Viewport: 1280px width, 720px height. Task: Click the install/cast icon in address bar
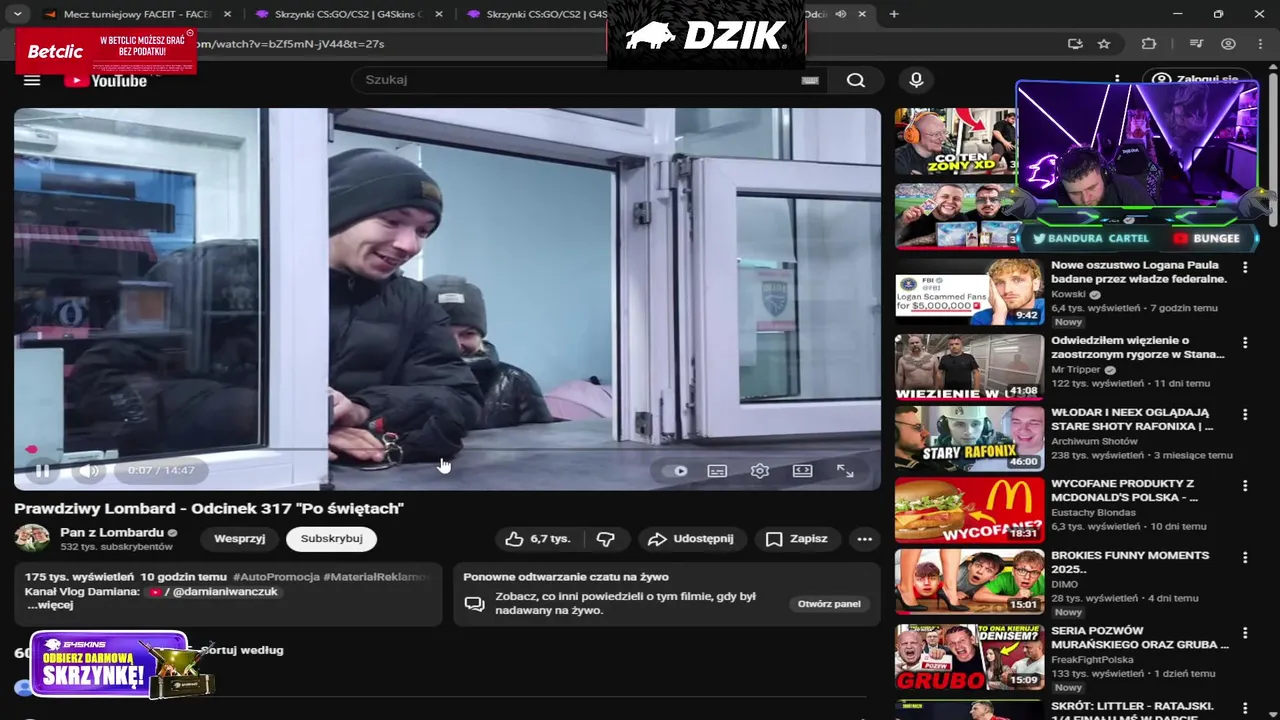1075,44
